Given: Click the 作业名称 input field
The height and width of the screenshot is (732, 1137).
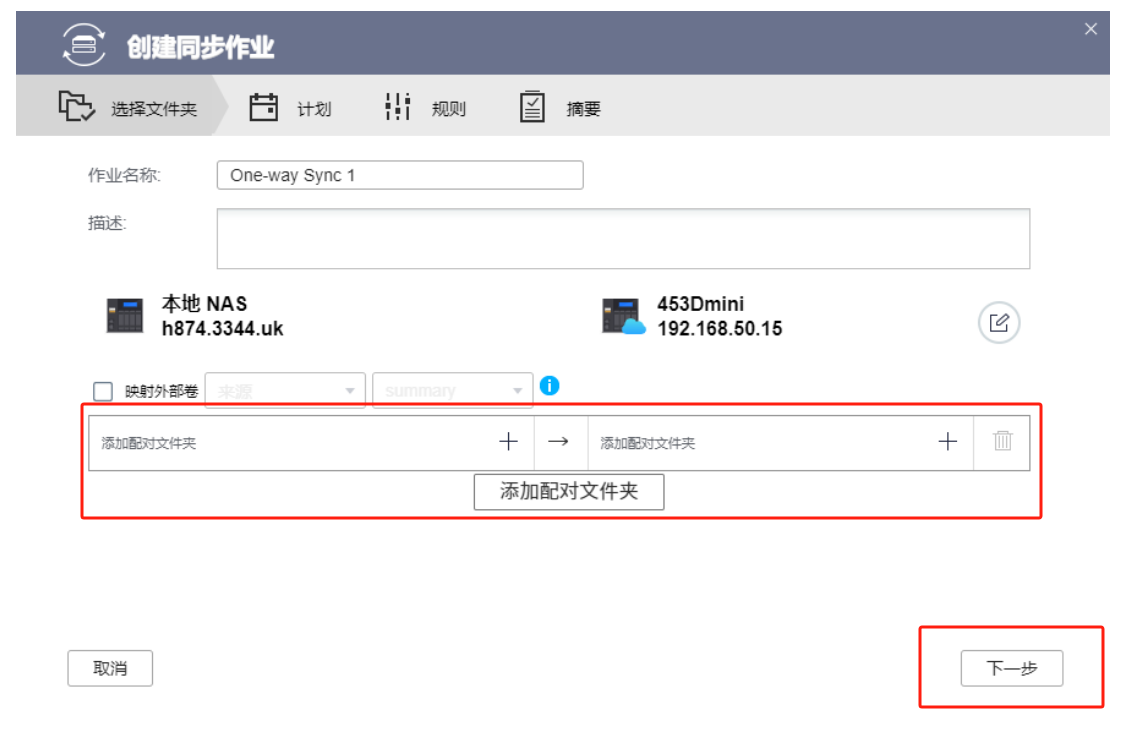Looking at the screenshot, I should coord(399,175).
